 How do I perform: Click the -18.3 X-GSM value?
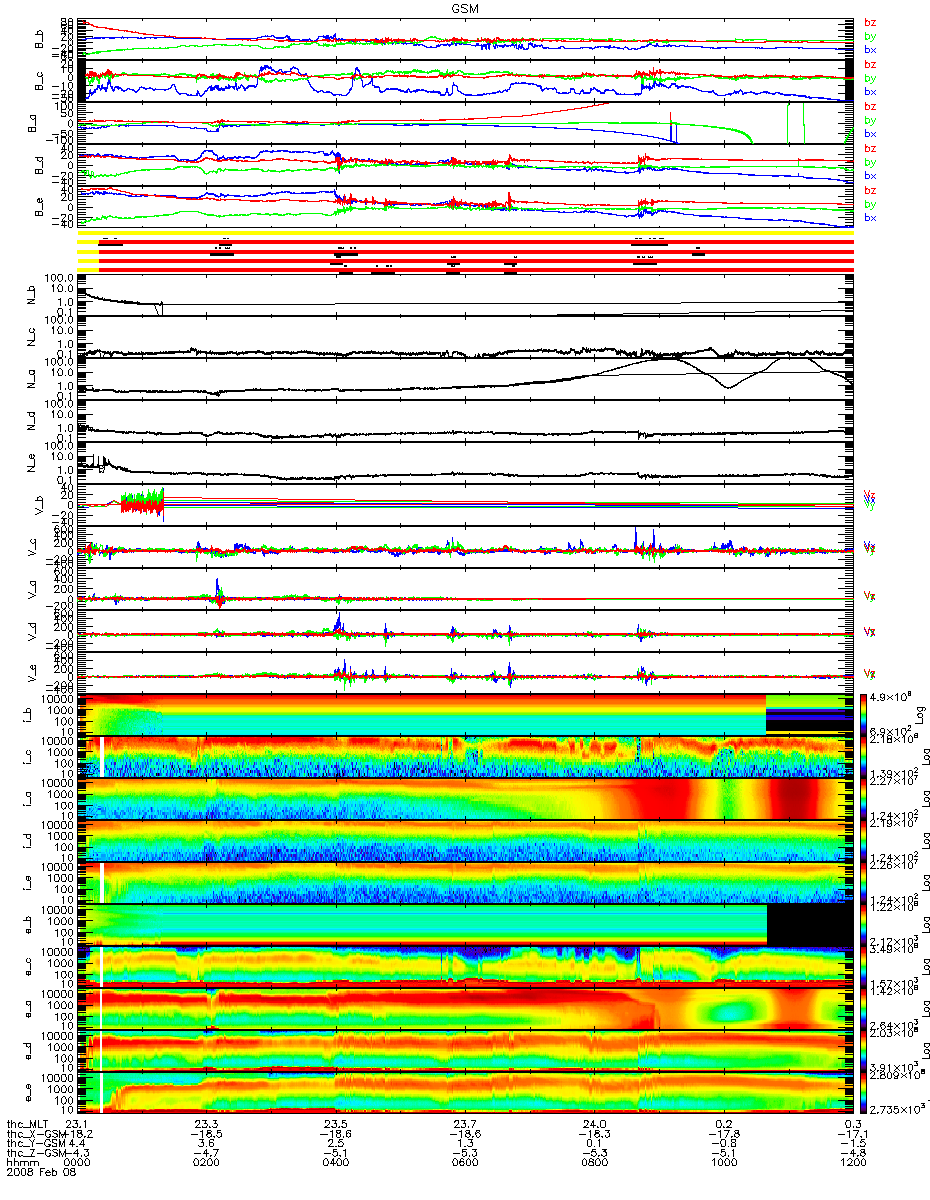595,1136
